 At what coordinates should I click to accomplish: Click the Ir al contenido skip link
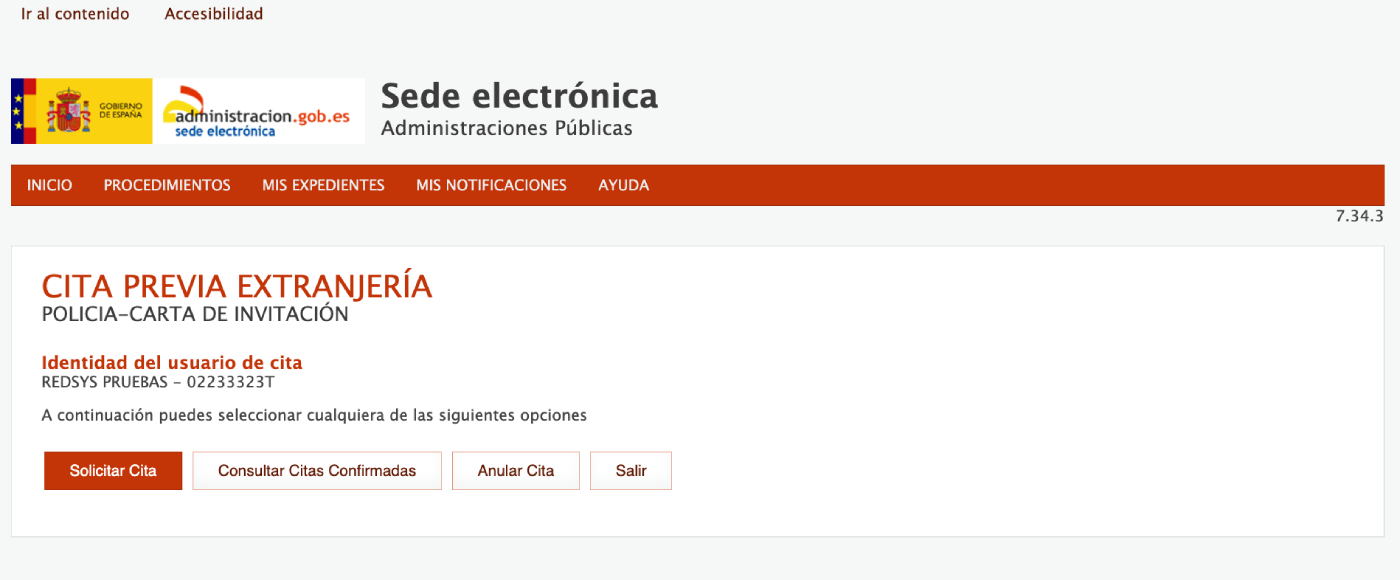coord(75,14)
